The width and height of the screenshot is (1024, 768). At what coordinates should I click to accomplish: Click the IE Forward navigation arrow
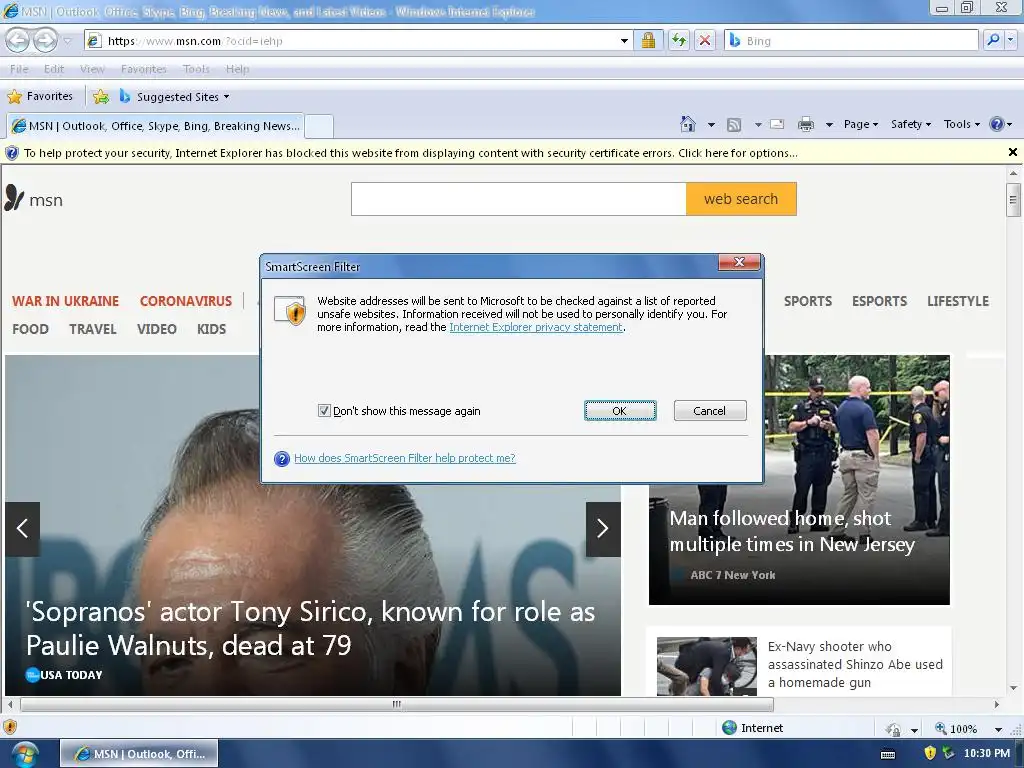45,40
